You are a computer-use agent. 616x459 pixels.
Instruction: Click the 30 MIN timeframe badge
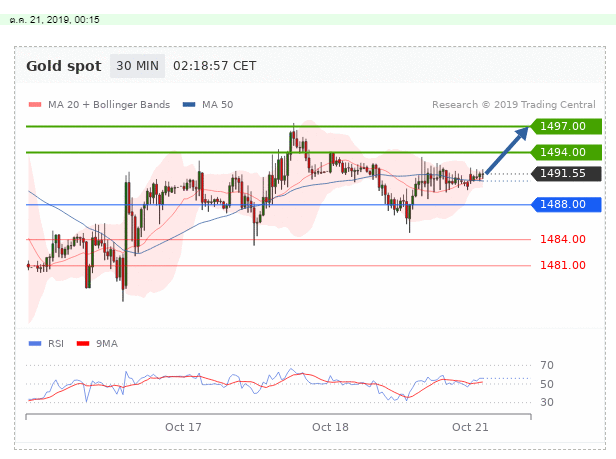137,66
